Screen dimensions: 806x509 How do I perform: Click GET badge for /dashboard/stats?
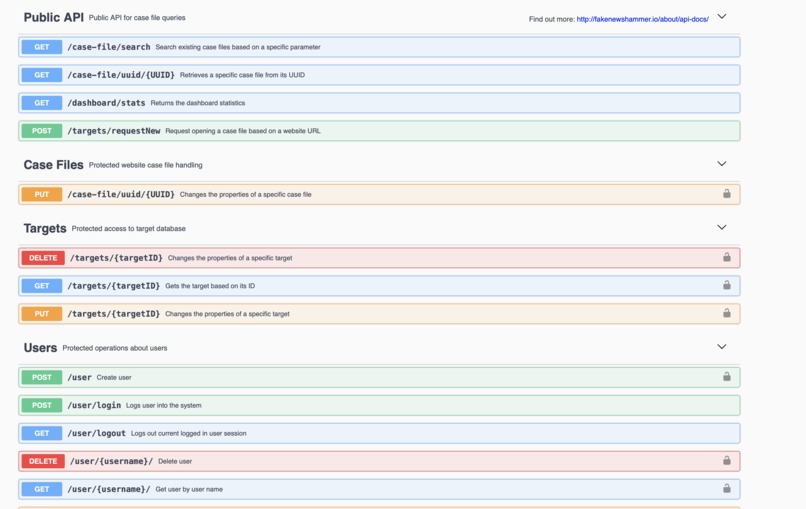42,103
